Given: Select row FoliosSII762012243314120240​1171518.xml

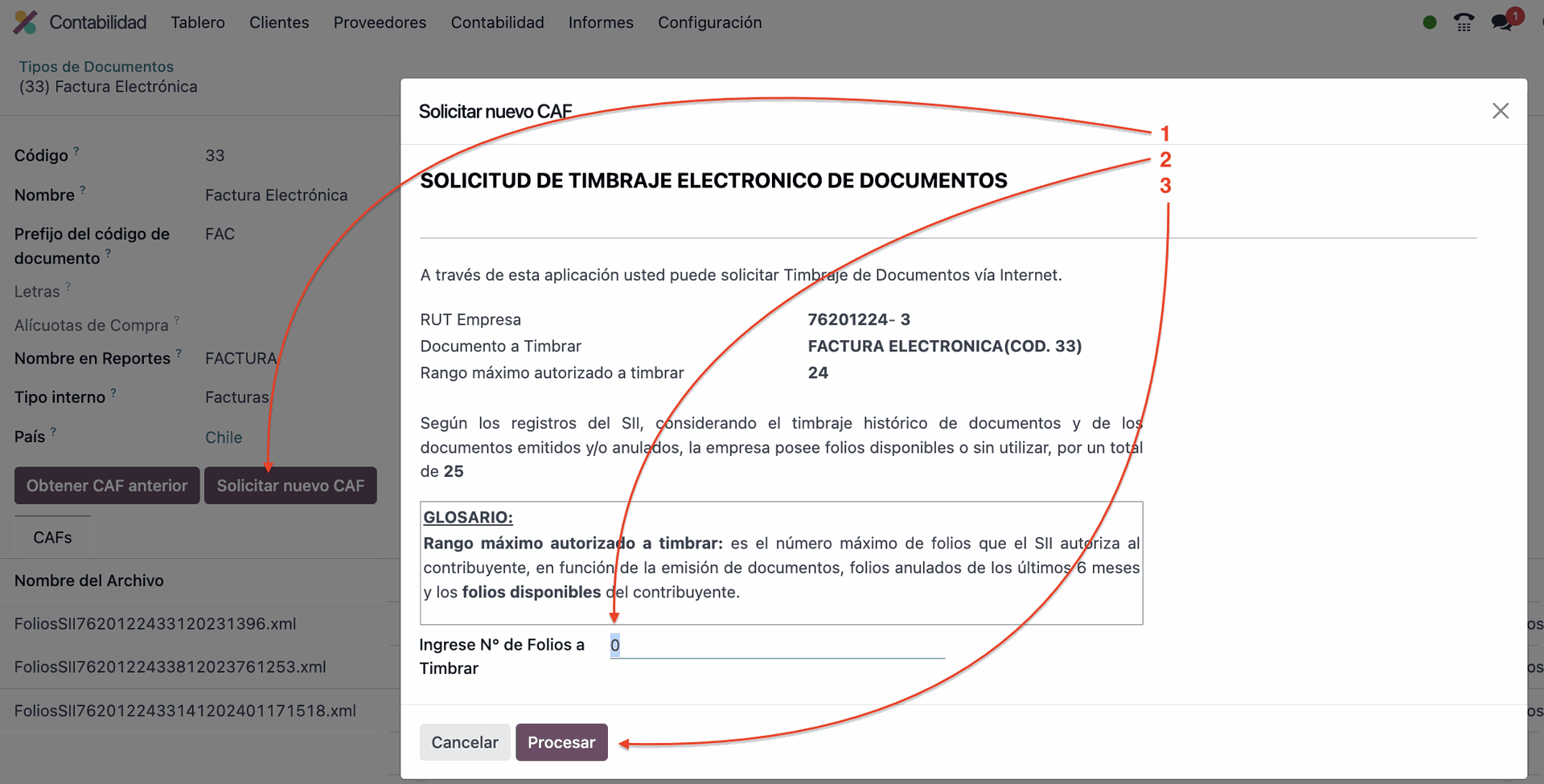Looking at the screenshot, I should [185, 711].
